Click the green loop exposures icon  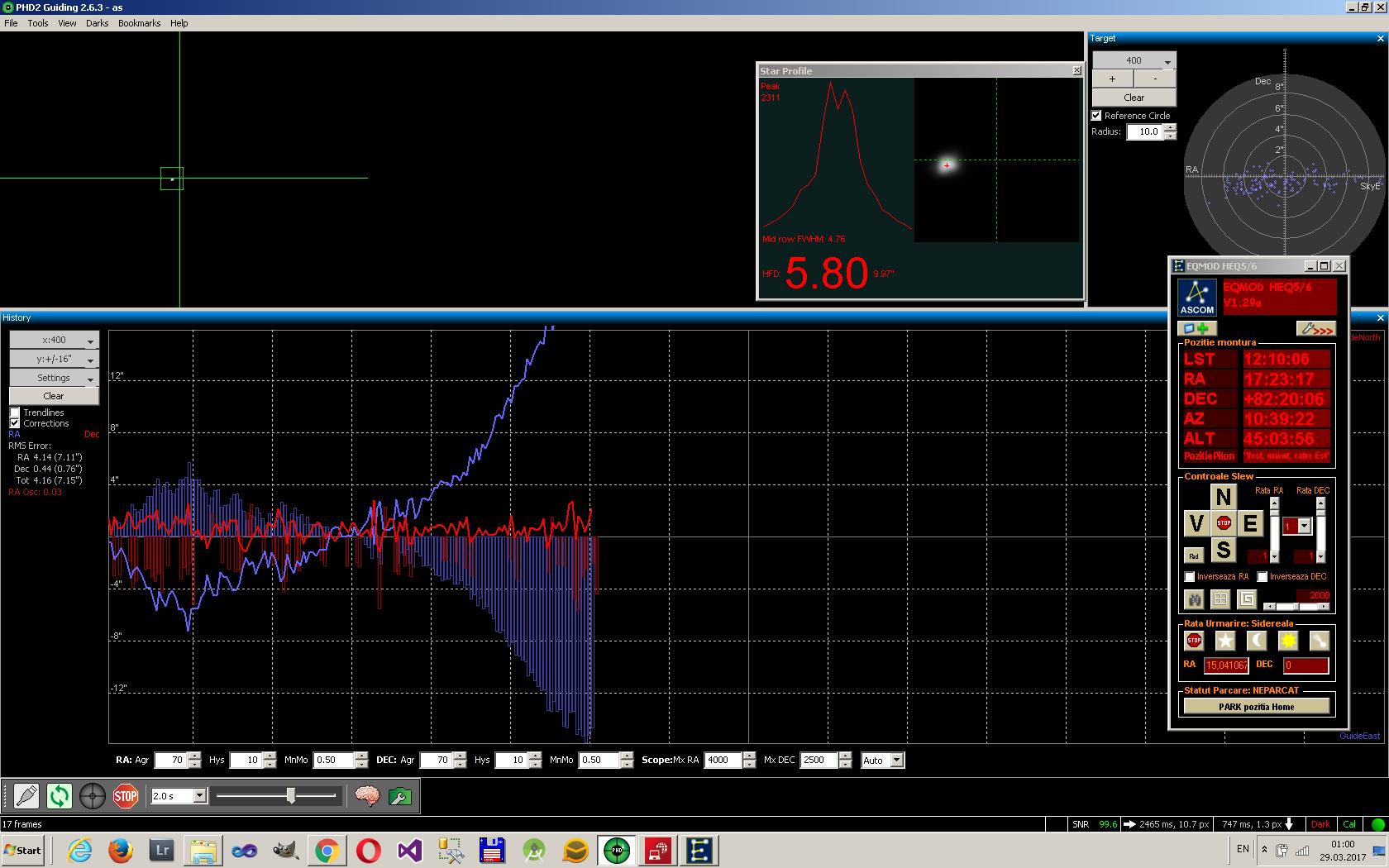60,796
